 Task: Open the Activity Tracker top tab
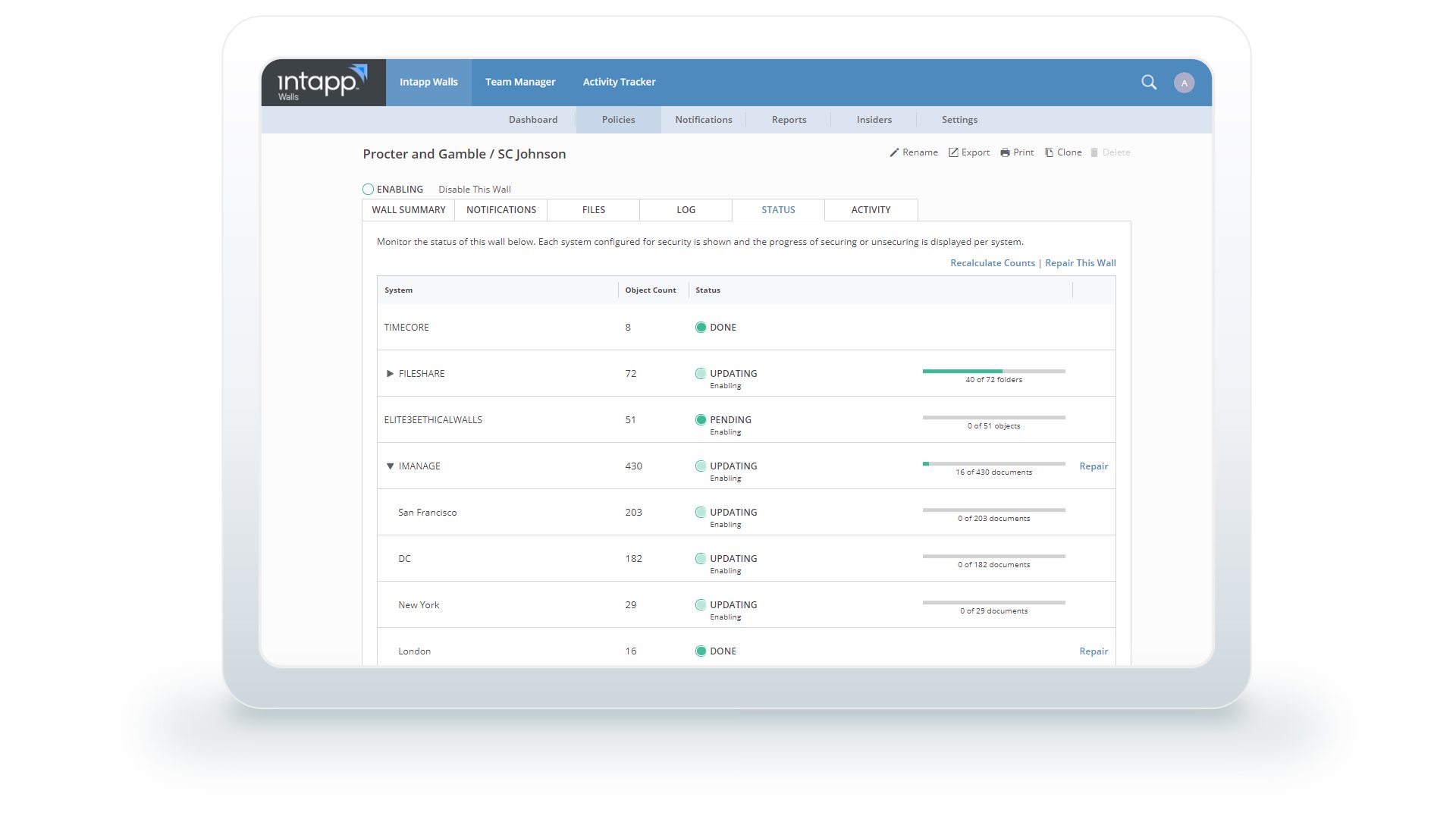pos(619,82)
